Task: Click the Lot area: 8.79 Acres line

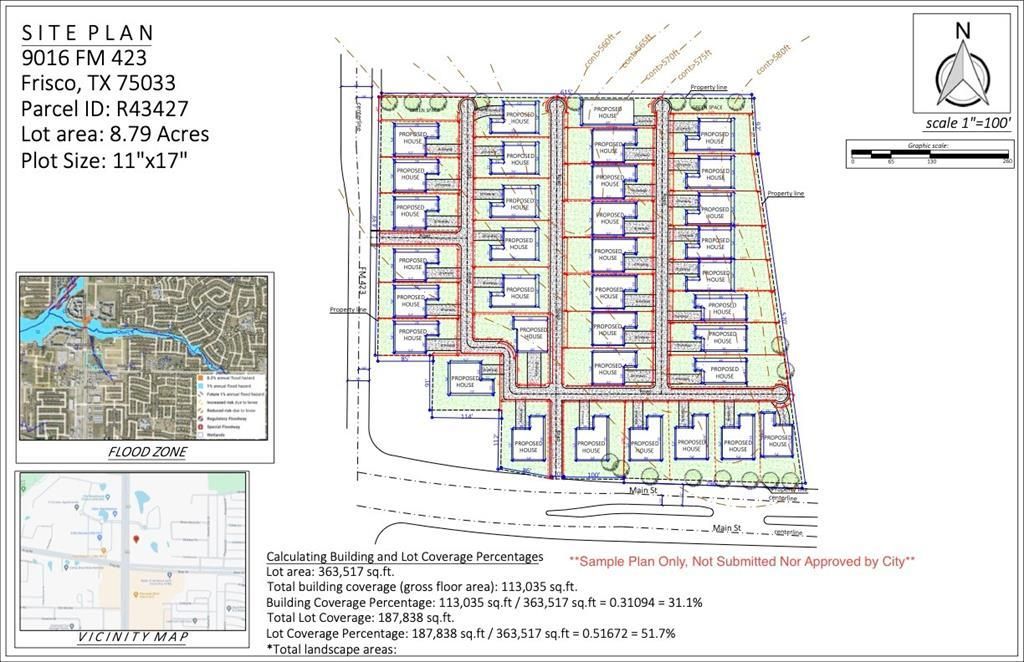Action: [x=115, y=134]
